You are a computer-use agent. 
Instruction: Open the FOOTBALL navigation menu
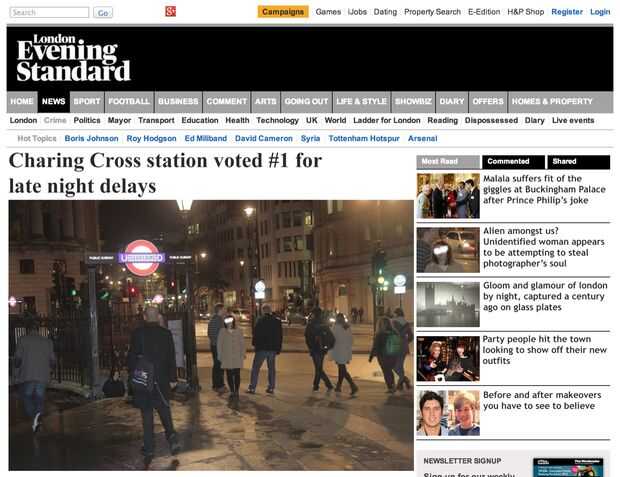pyautogui.click(x=129, y=102)
